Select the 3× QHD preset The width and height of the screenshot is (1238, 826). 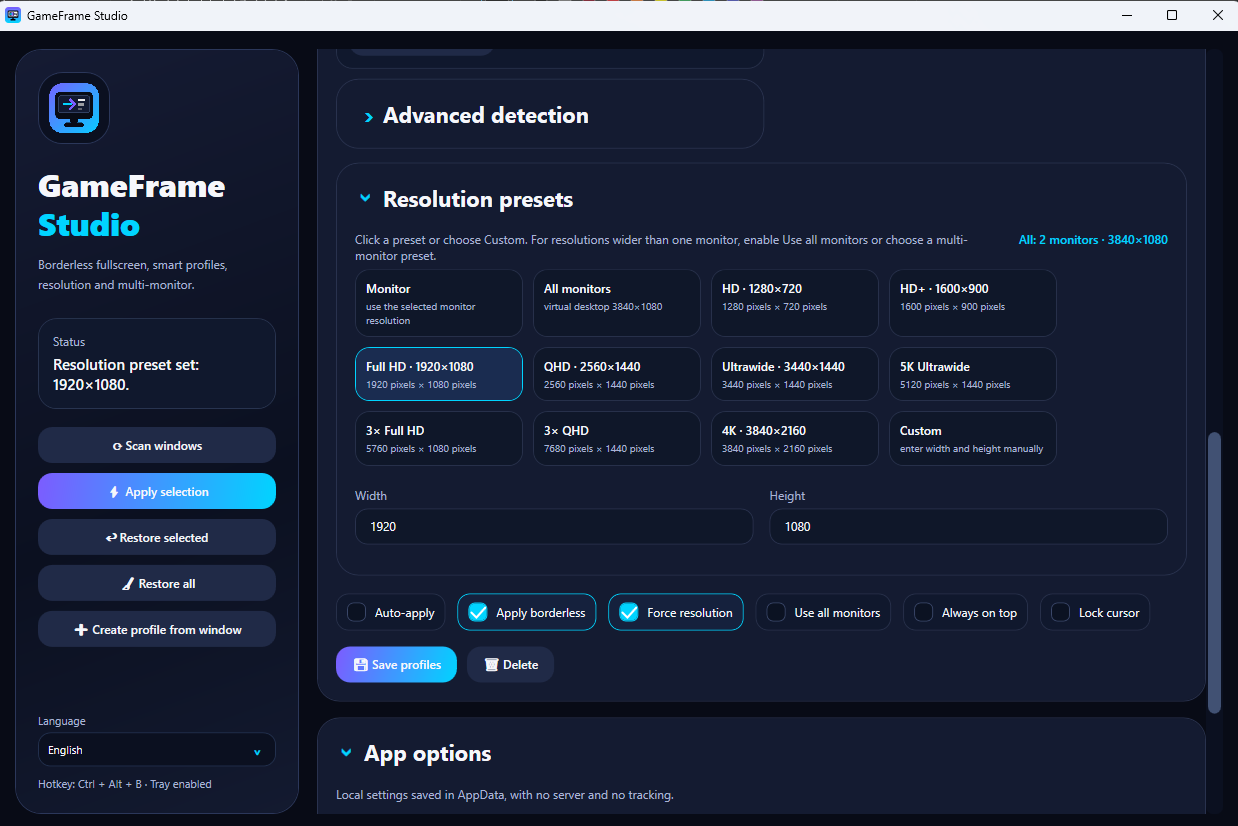tap(617, 438)
